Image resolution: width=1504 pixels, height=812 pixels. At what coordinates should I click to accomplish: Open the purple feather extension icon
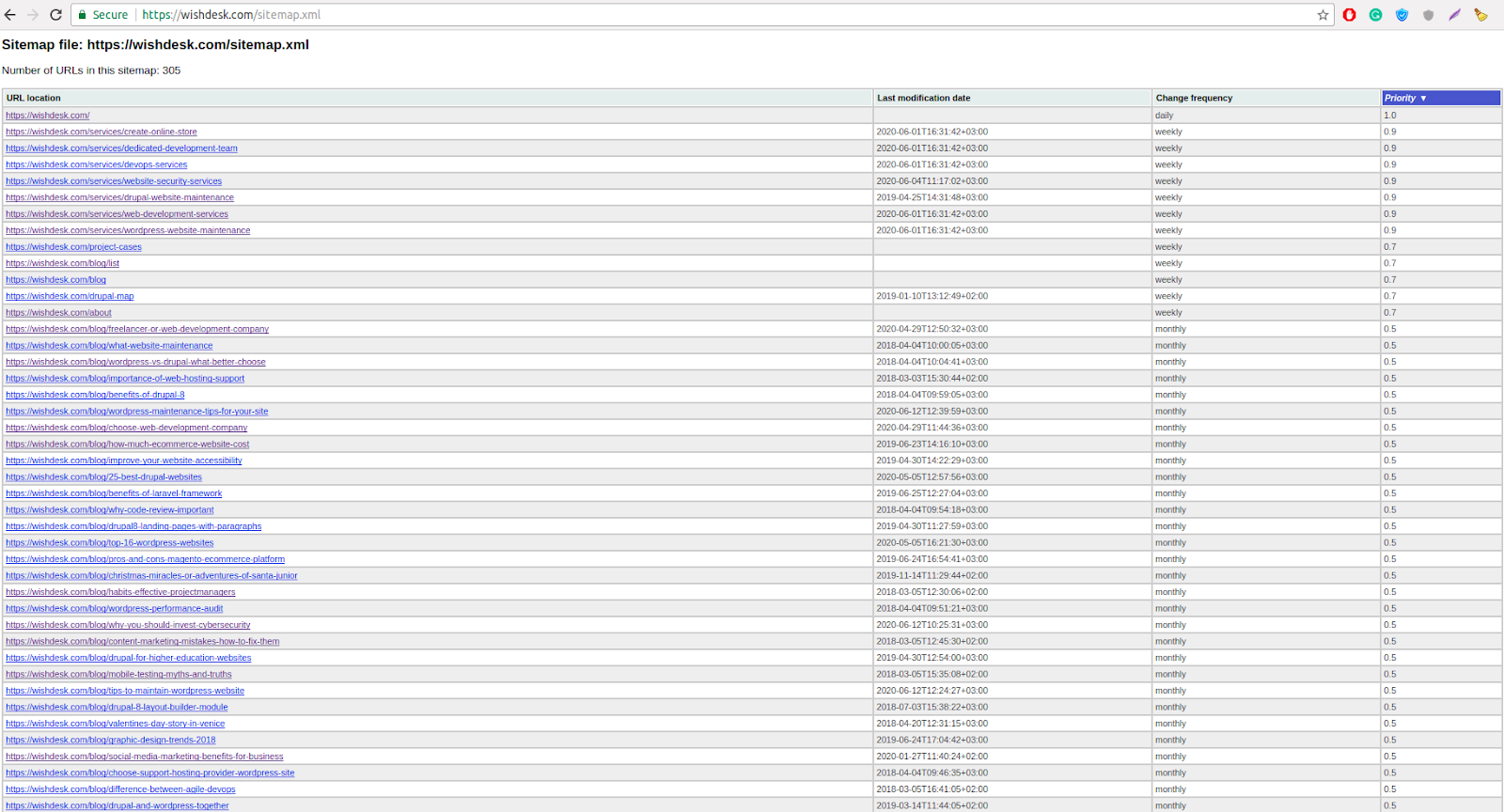tap(1454, 15)
